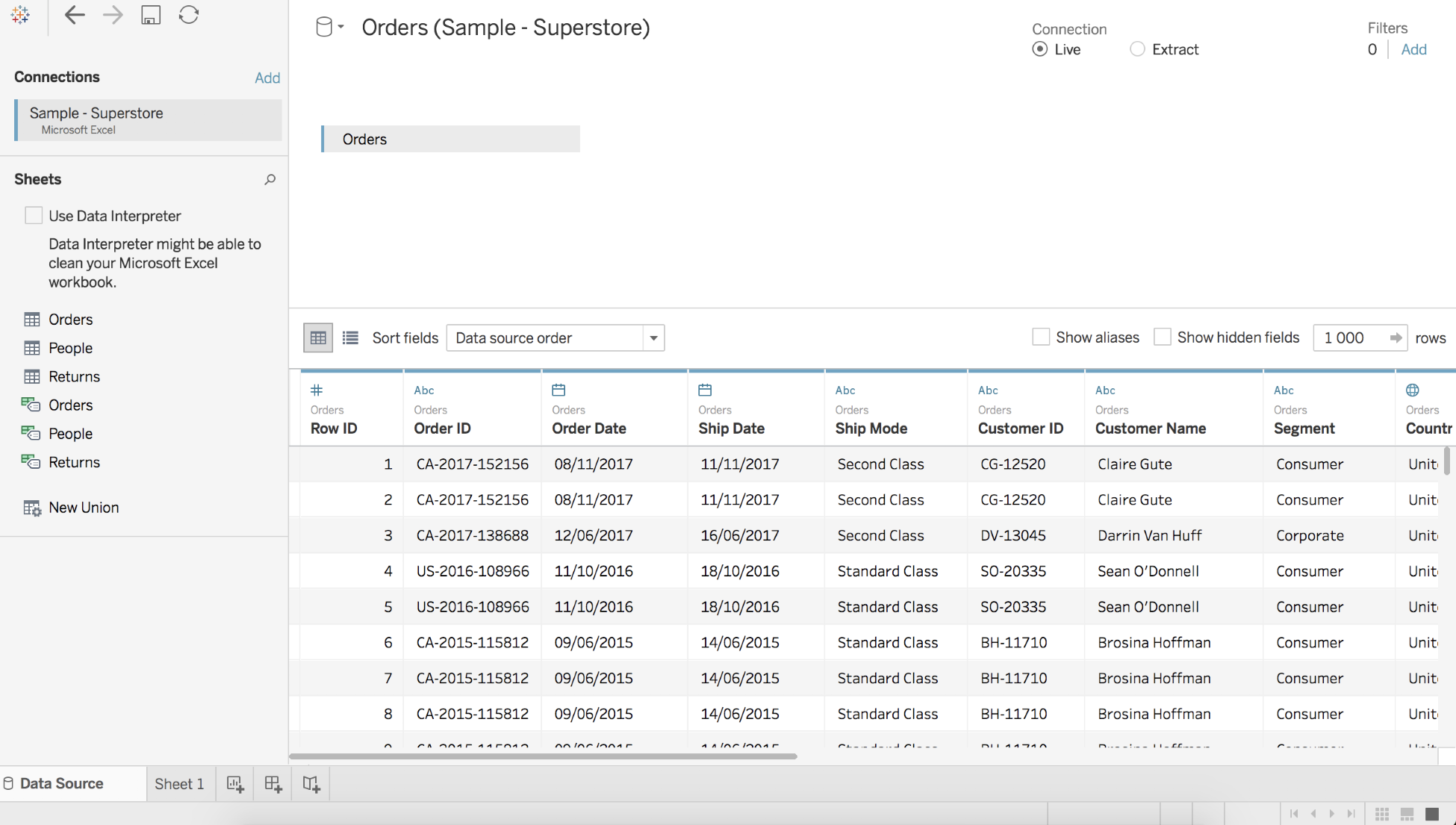Open the Sort fields dropdown
Viewport: 1456px width, 825px height.
[x=556, y=337]
